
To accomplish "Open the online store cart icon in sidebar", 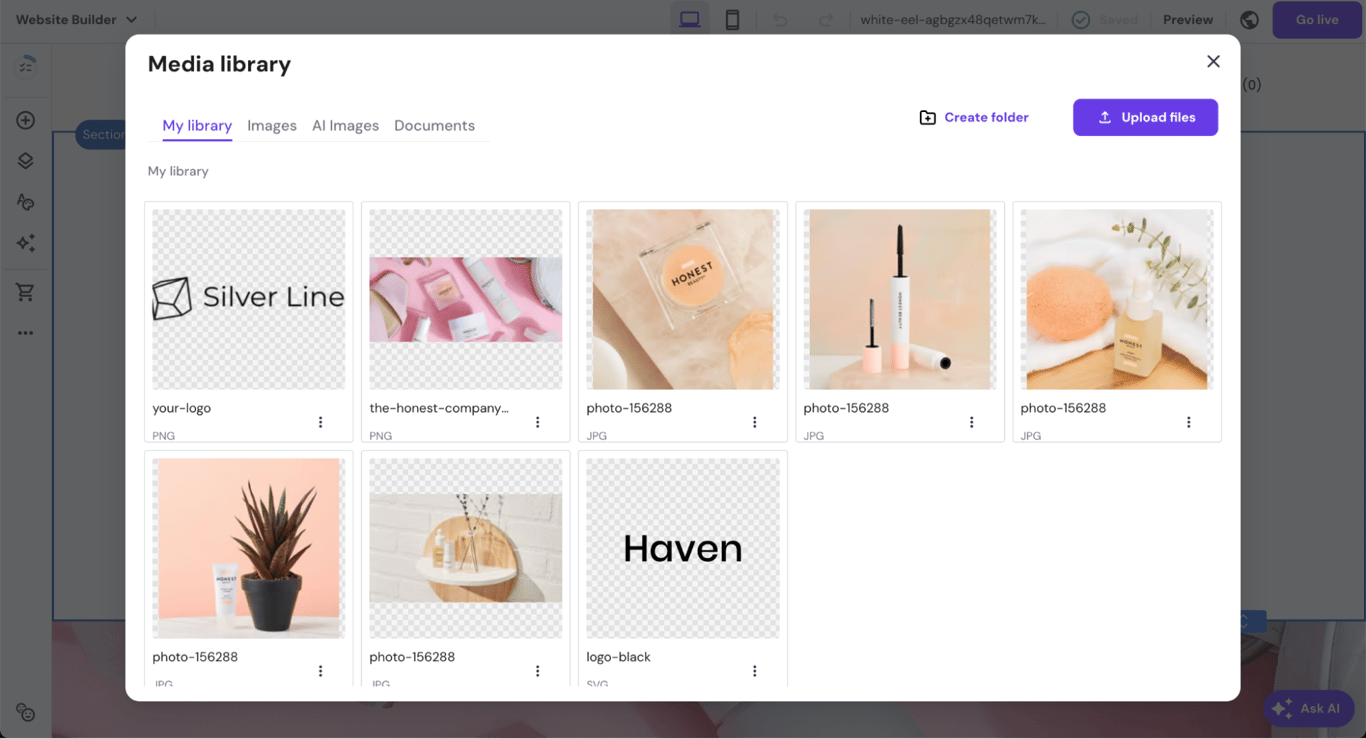I will click(x=25, y=291).
